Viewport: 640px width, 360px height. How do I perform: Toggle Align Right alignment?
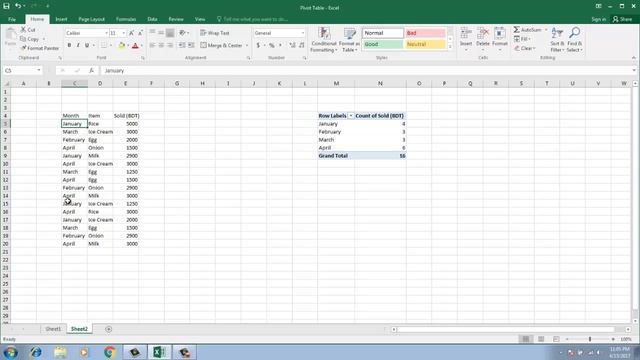170,45
